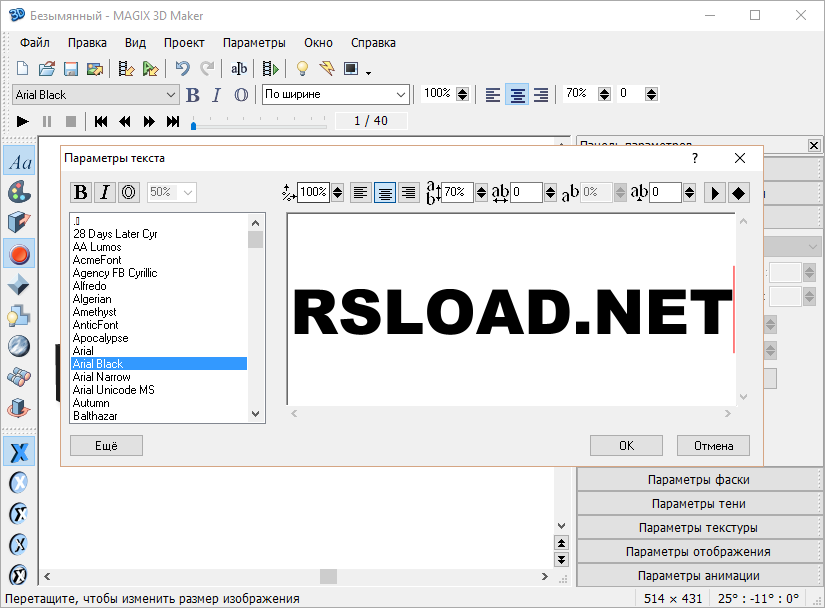This screenshot has height=608, width=825.
Task: Click the diamond icon in text dialog toolbar
Action: tap(738, 193)
